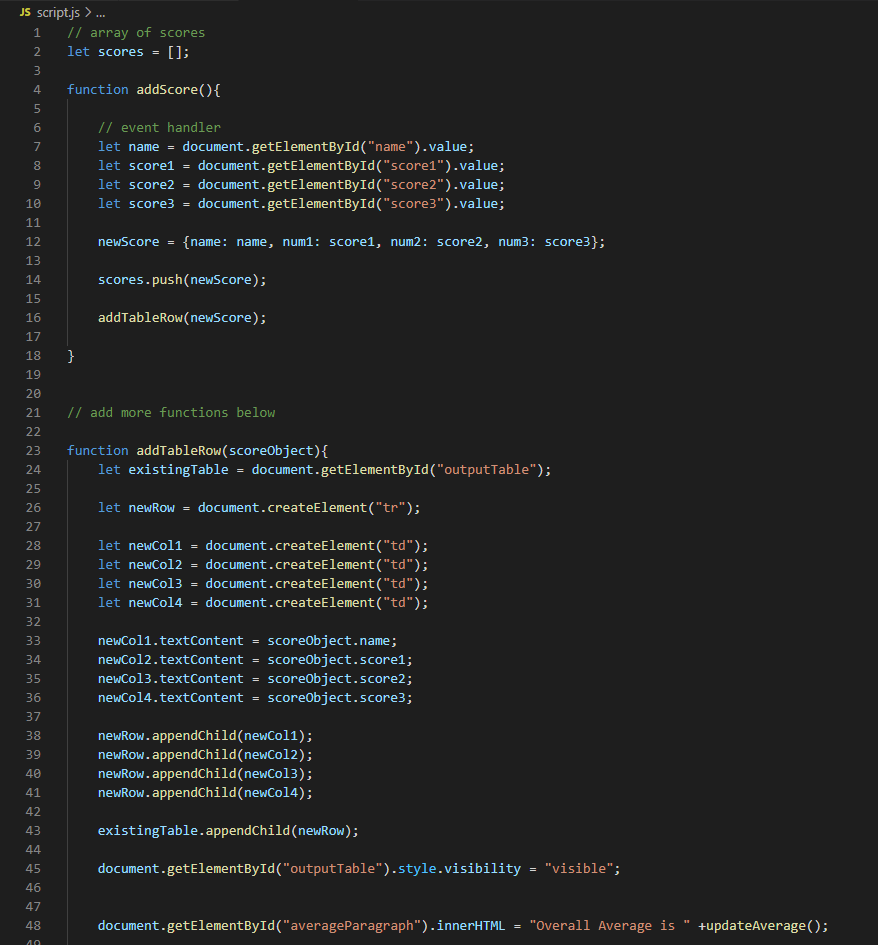Click the "visible" string on line 45

point(578,868)
